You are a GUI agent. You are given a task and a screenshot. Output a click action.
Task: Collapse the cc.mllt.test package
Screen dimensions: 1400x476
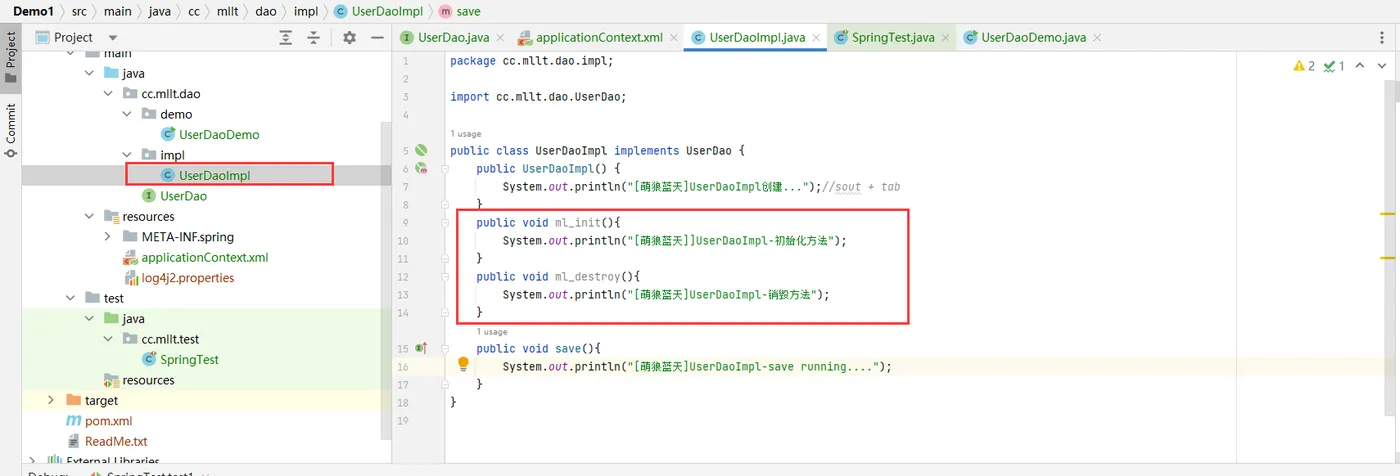pyautogui.click(x=108, y=339)
